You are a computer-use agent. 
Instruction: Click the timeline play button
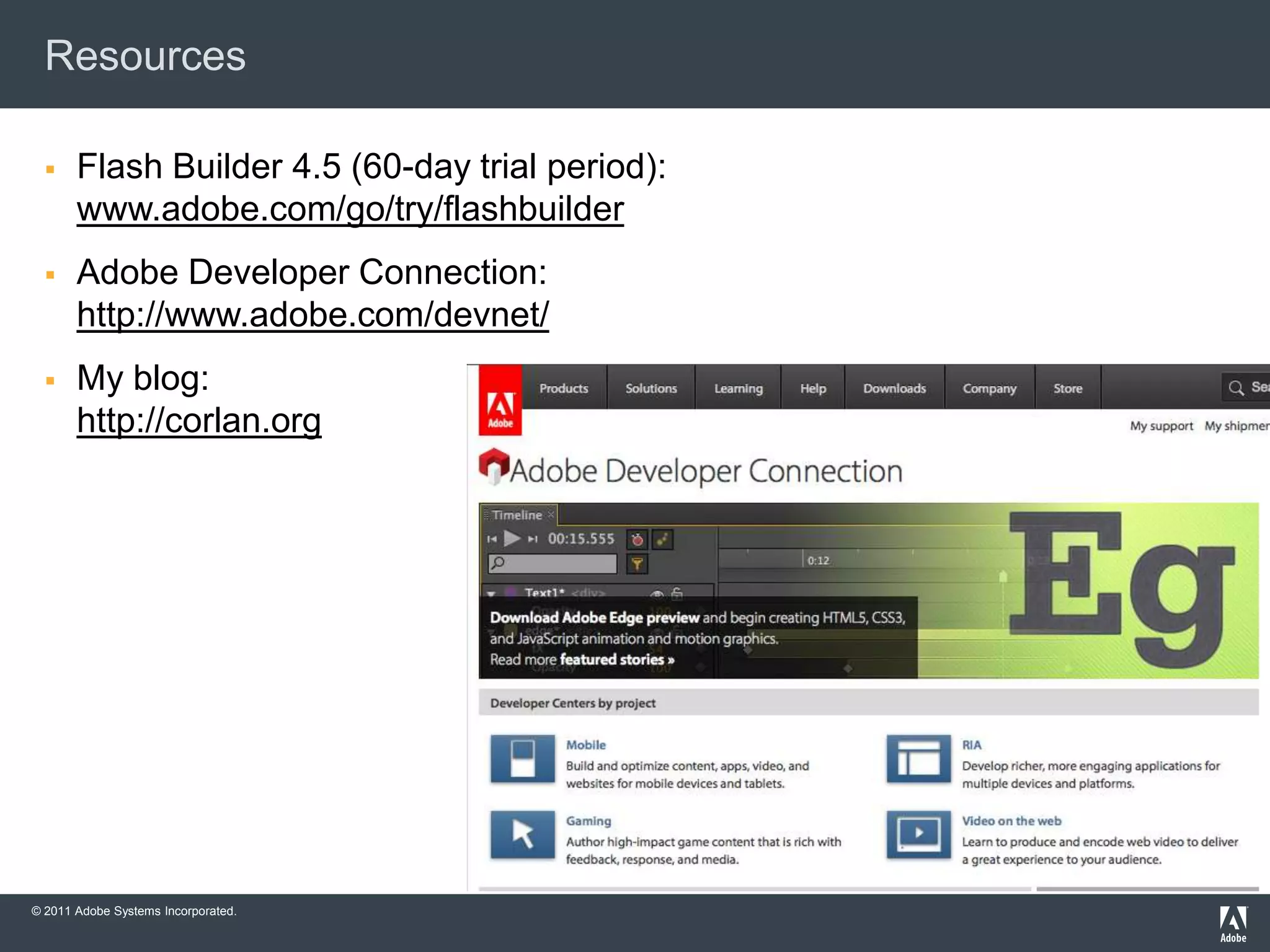click(512, 539)
